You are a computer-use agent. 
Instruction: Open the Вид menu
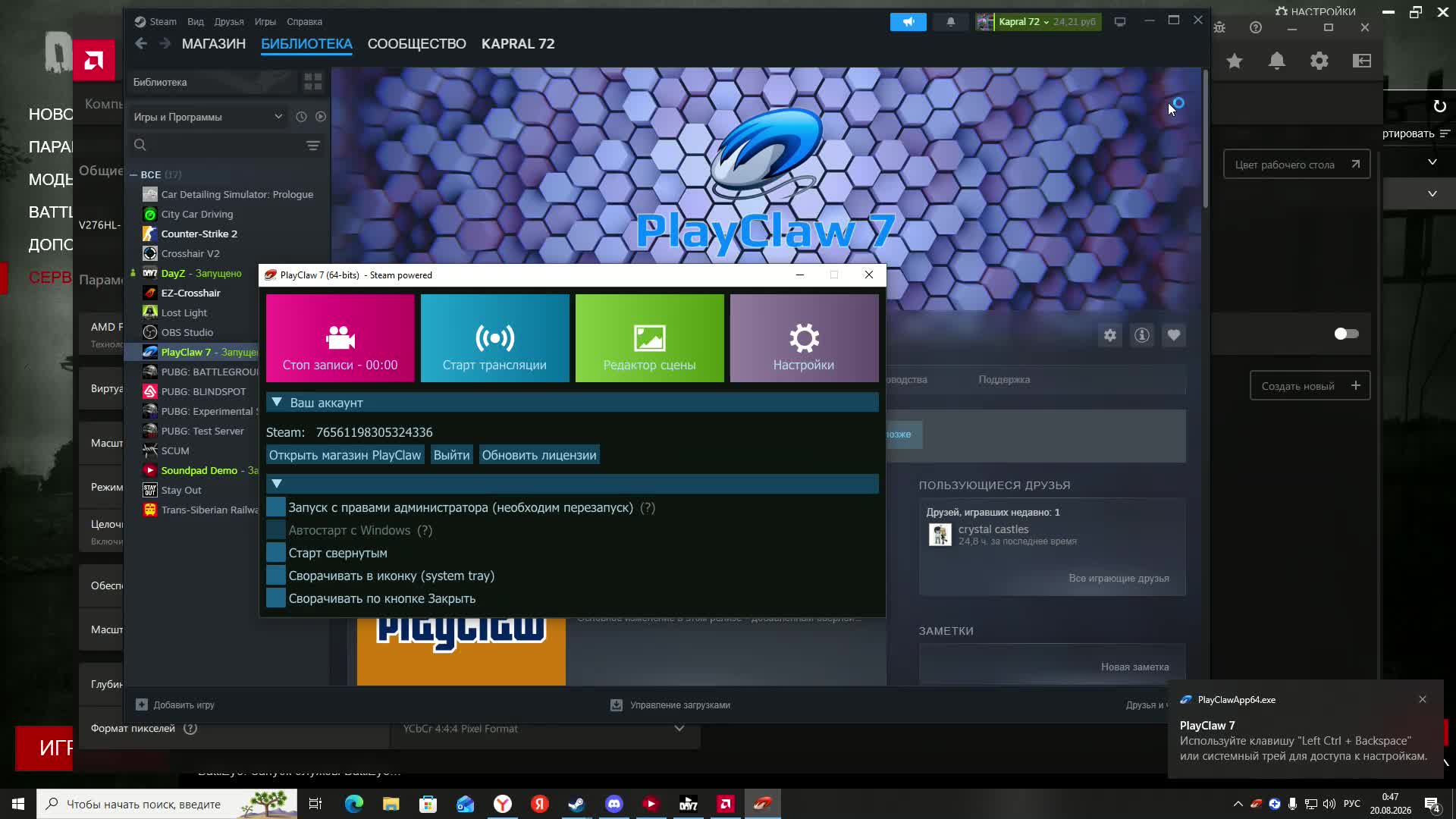(196, 22)
